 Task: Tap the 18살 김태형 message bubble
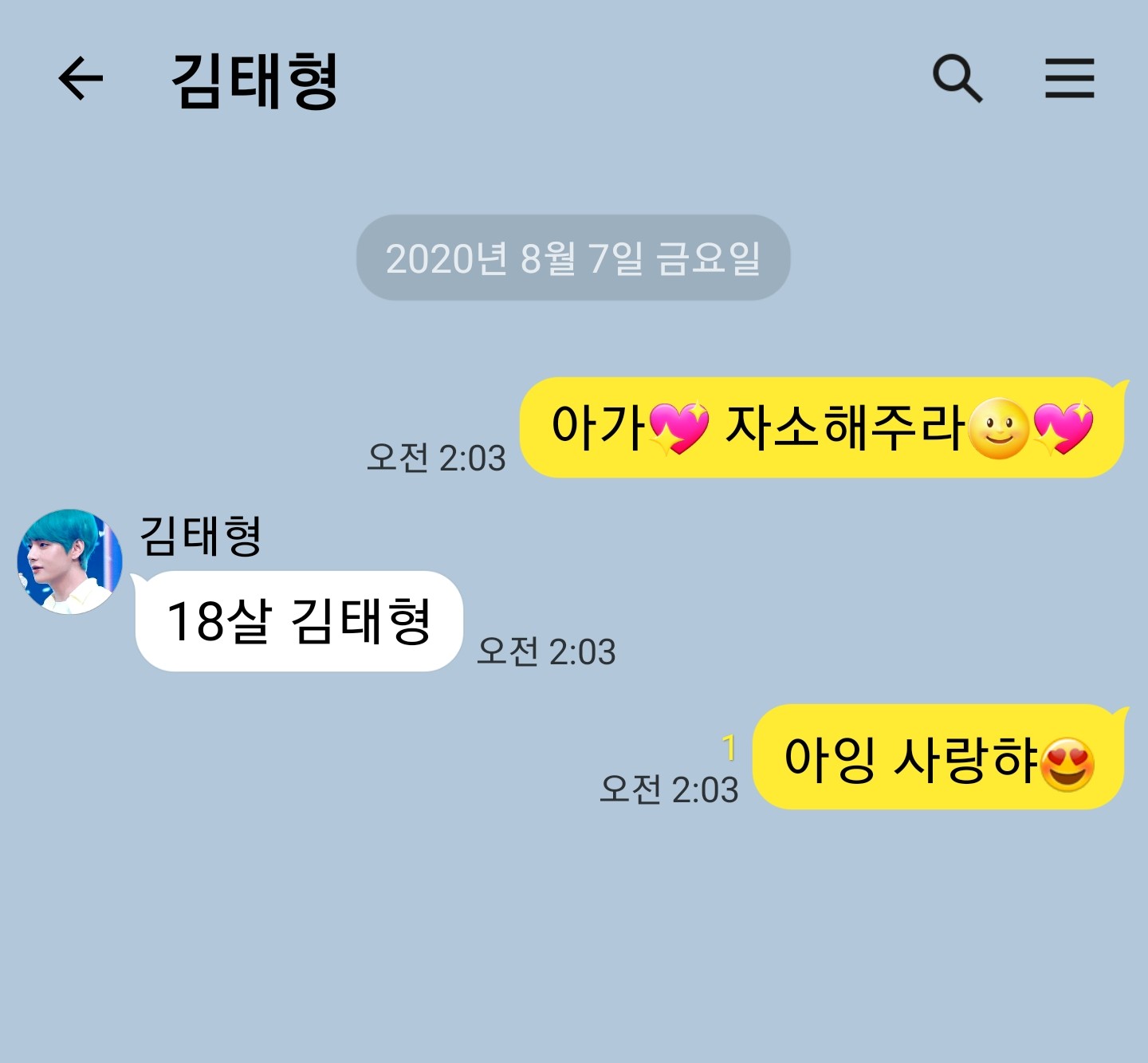click(299, 621)
